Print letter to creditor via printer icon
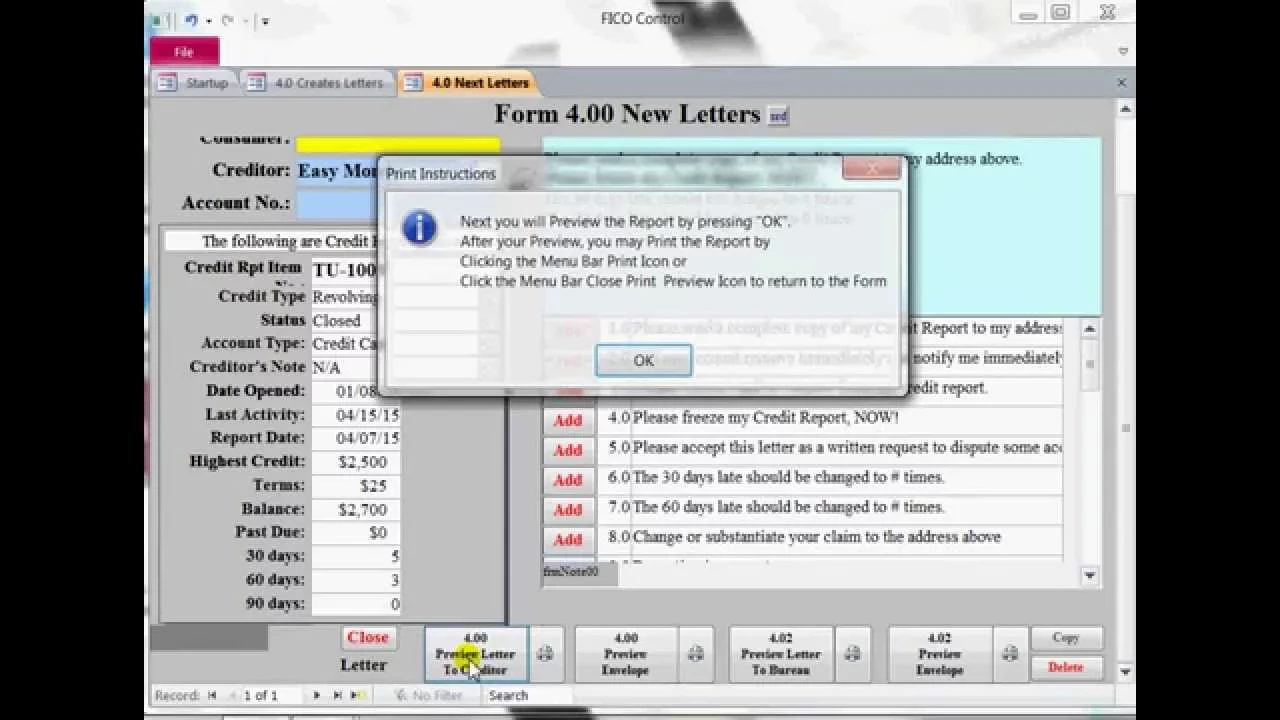 [545, 654]
